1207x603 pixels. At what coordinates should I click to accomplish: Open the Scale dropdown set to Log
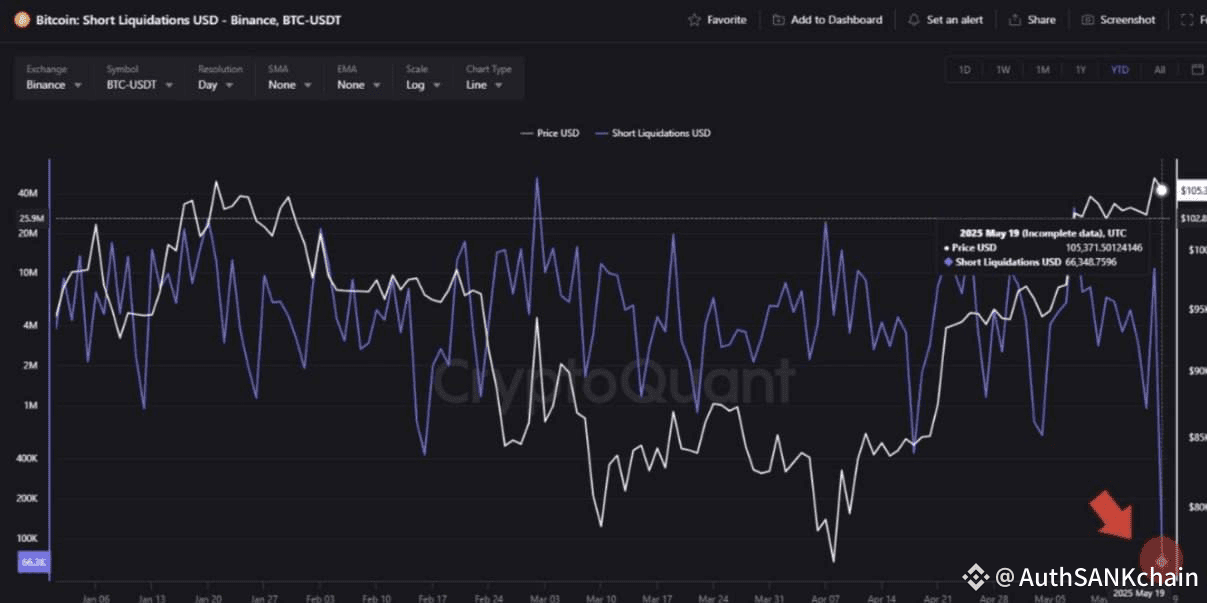click(x=422, y=78)
